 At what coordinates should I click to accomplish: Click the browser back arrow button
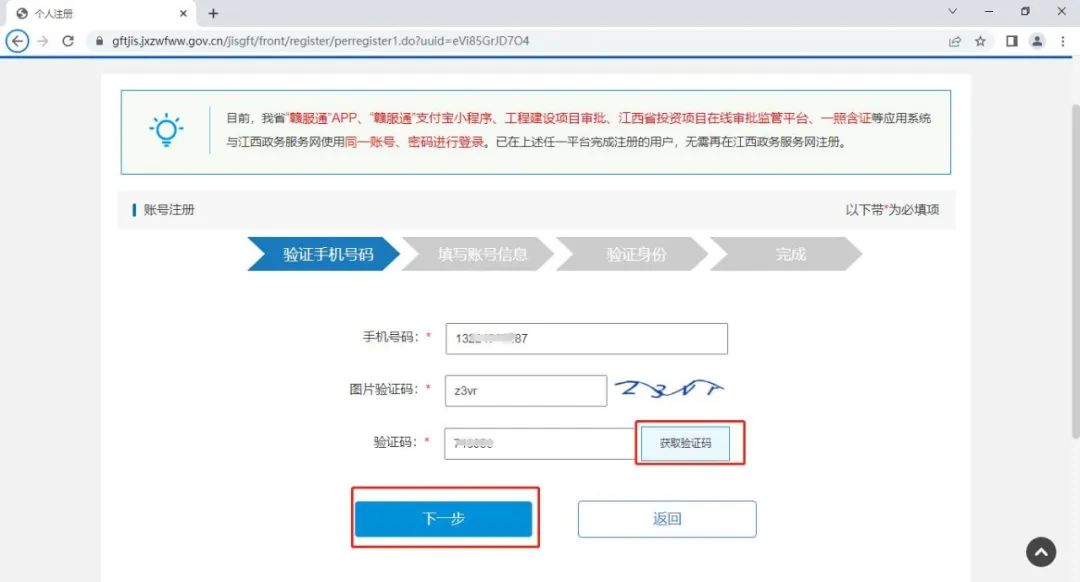pyautogui.click(x=17, y=41)
